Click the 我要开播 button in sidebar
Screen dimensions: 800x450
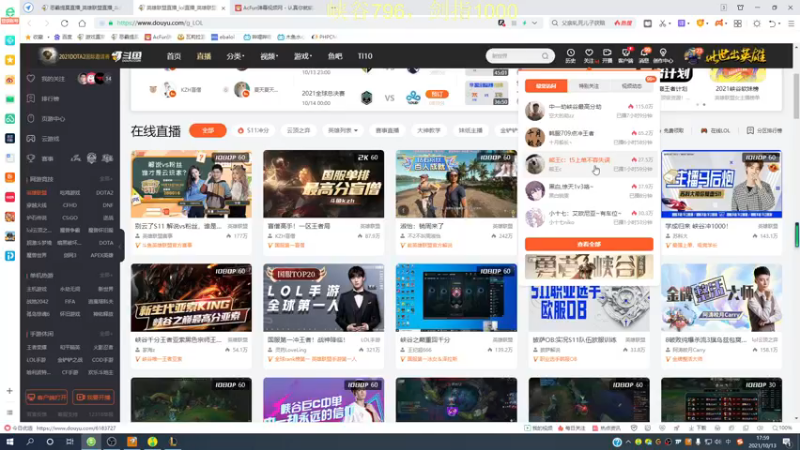pyautogui.click(x=93, y=397)
